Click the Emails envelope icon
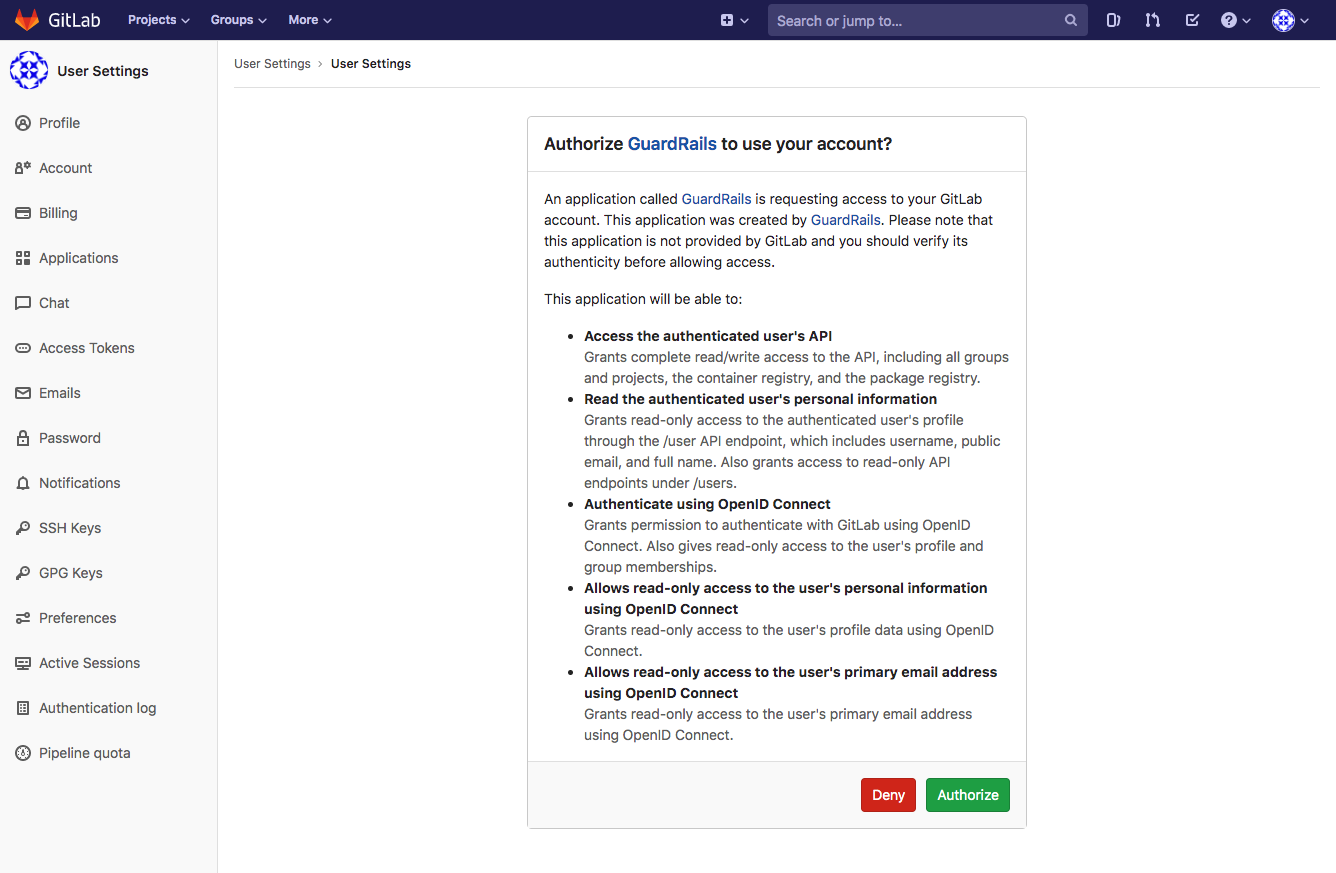 tap(23, 393)
